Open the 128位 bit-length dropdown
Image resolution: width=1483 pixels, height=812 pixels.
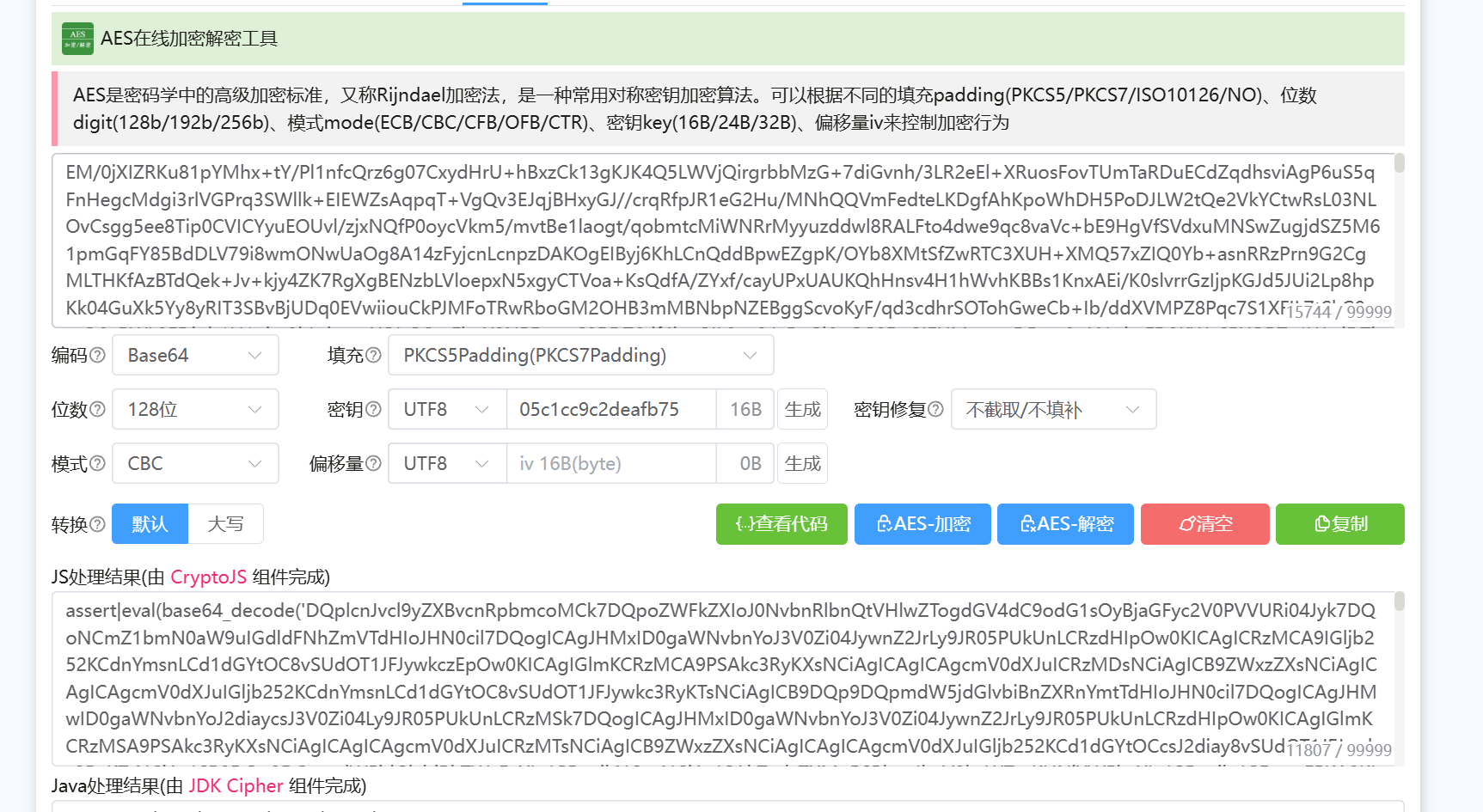tap(194, 409)
